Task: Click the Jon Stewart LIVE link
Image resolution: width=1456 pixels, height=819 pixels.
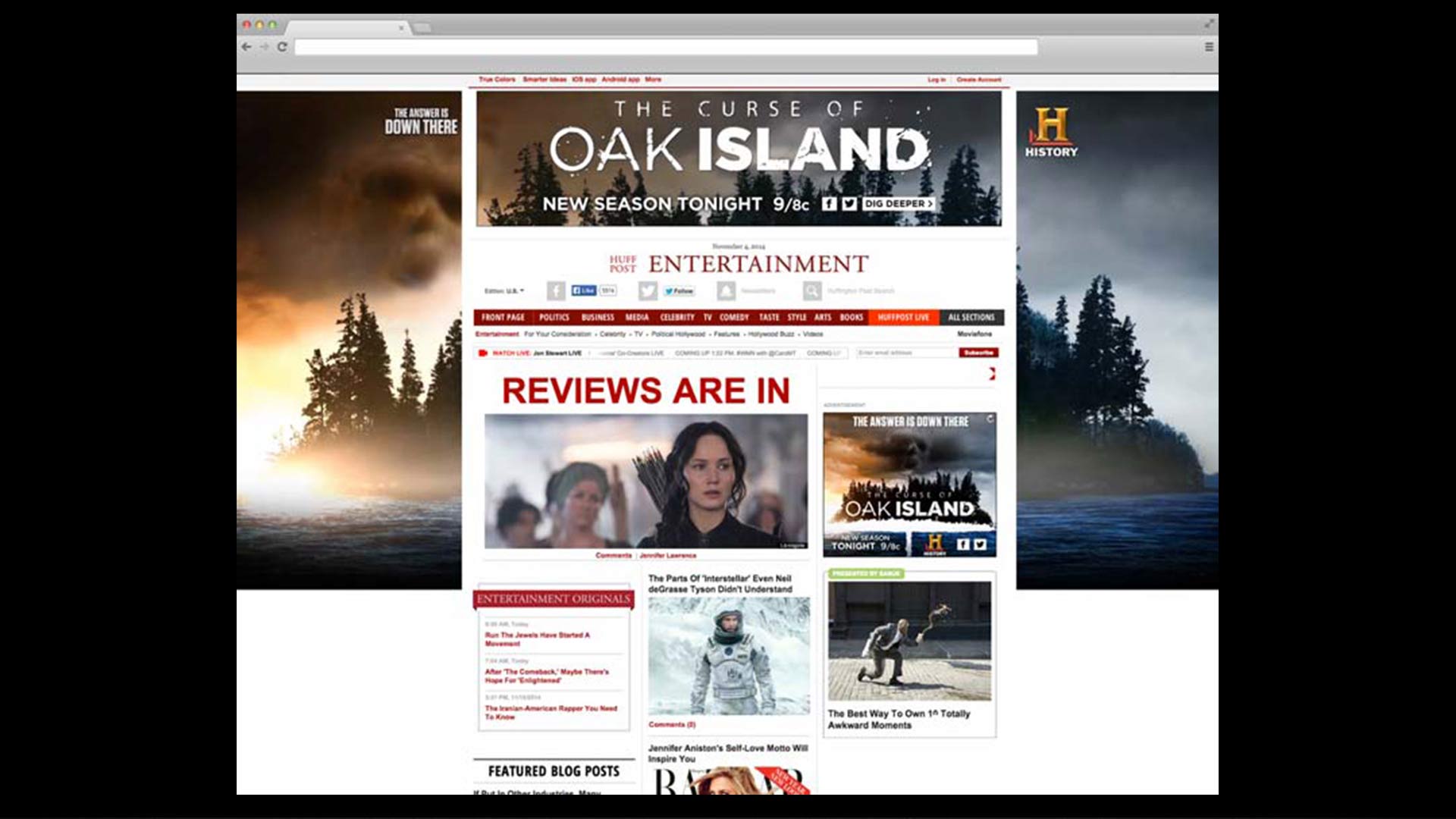Action: coord(557,353)
